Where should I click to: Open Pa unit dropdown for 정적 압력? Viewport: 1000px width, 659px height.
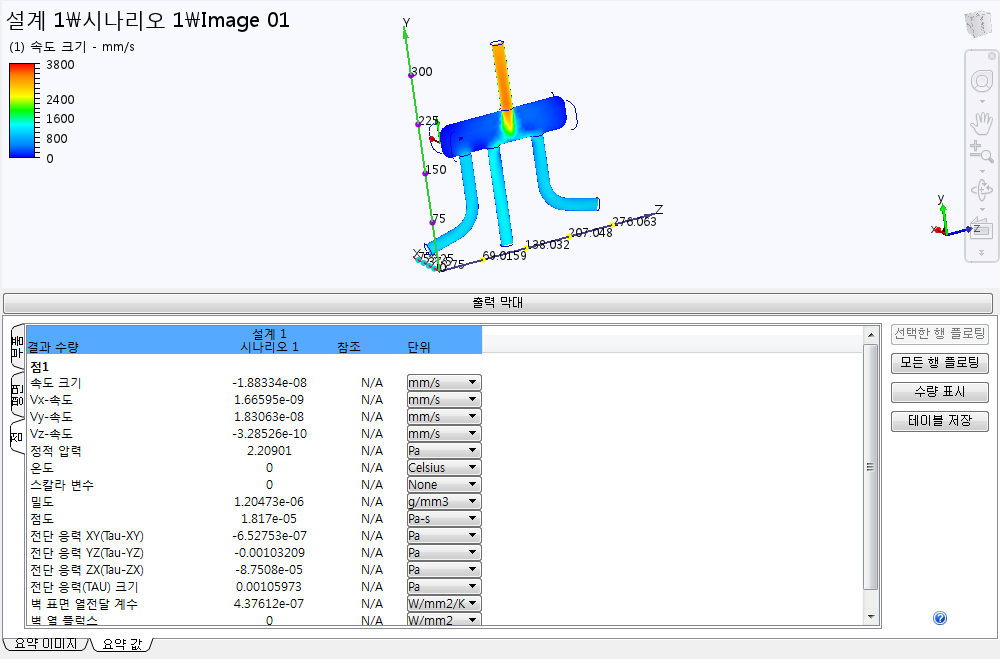coord(444,451)
